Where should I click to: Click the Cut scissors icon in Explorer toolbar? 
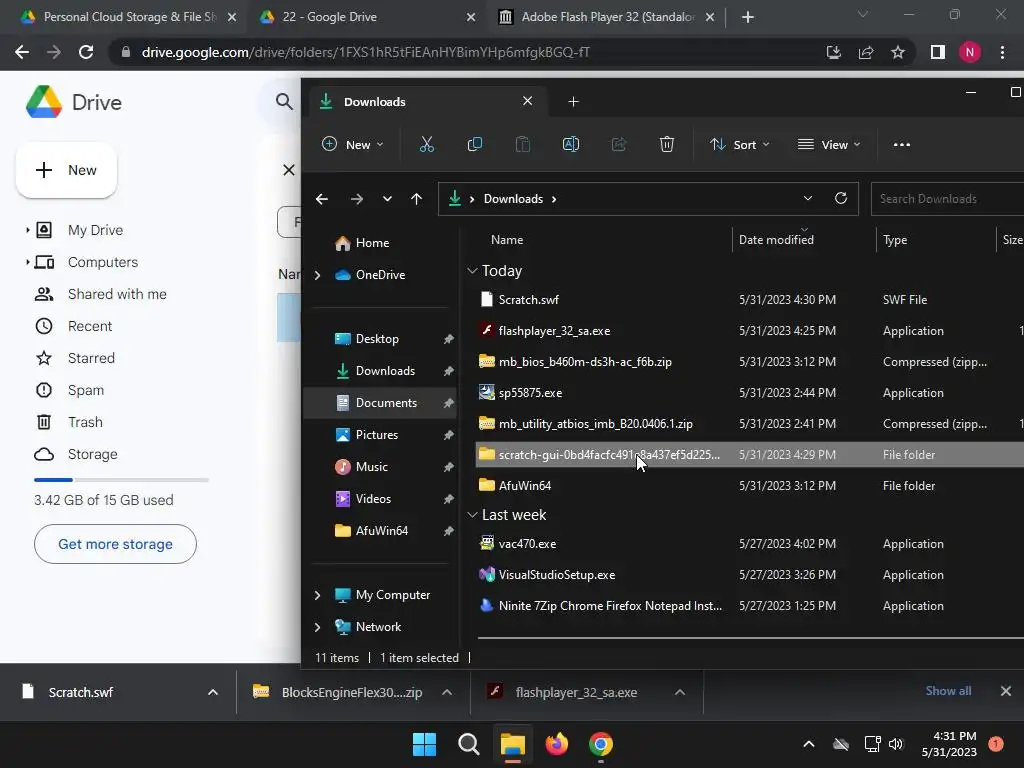coord(426,144)
